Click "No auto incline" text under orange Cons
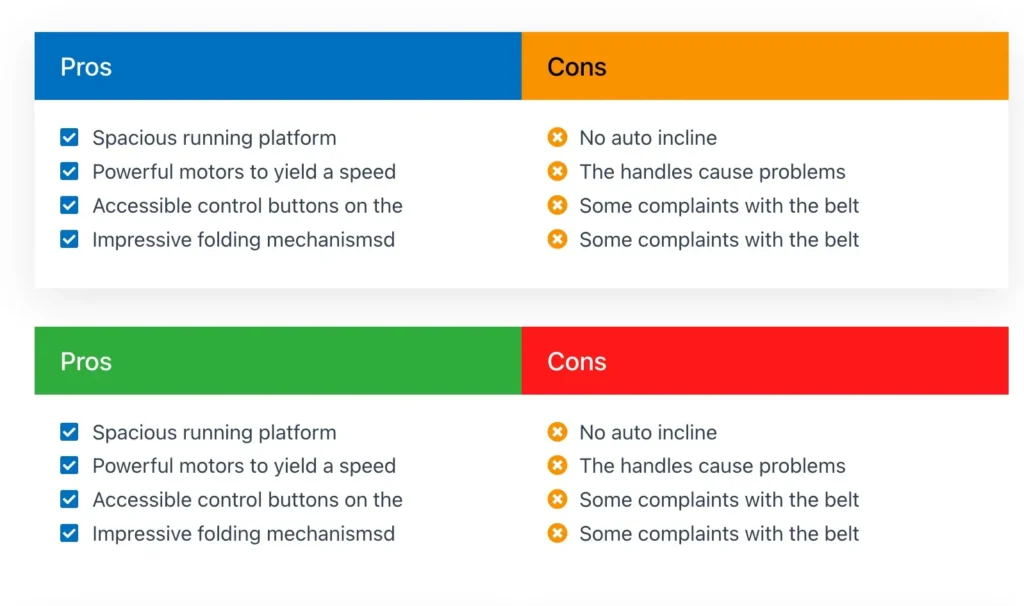Screen dimensions: 1024x606 [648, 138]
